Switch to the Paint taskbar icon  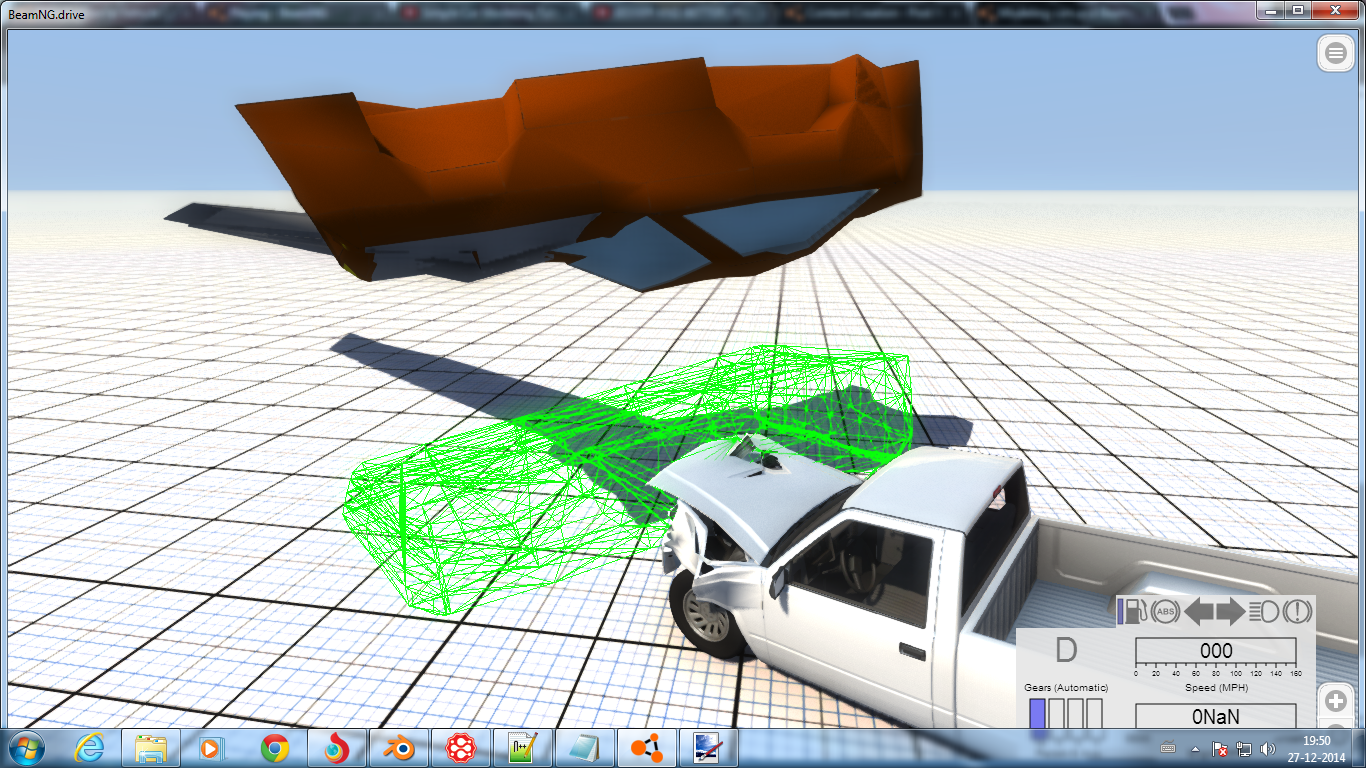[x=709, y=747]
